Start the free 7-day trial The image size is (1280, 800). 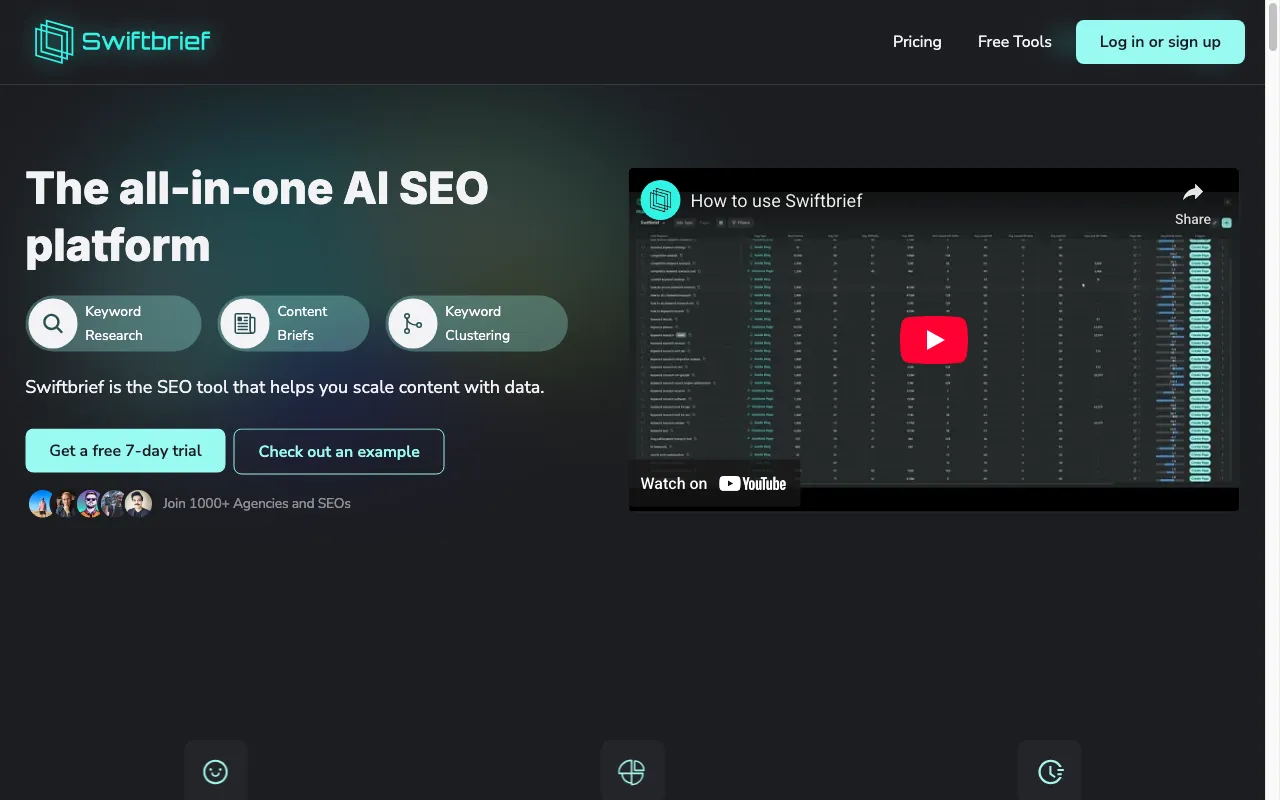coord(126,451)
